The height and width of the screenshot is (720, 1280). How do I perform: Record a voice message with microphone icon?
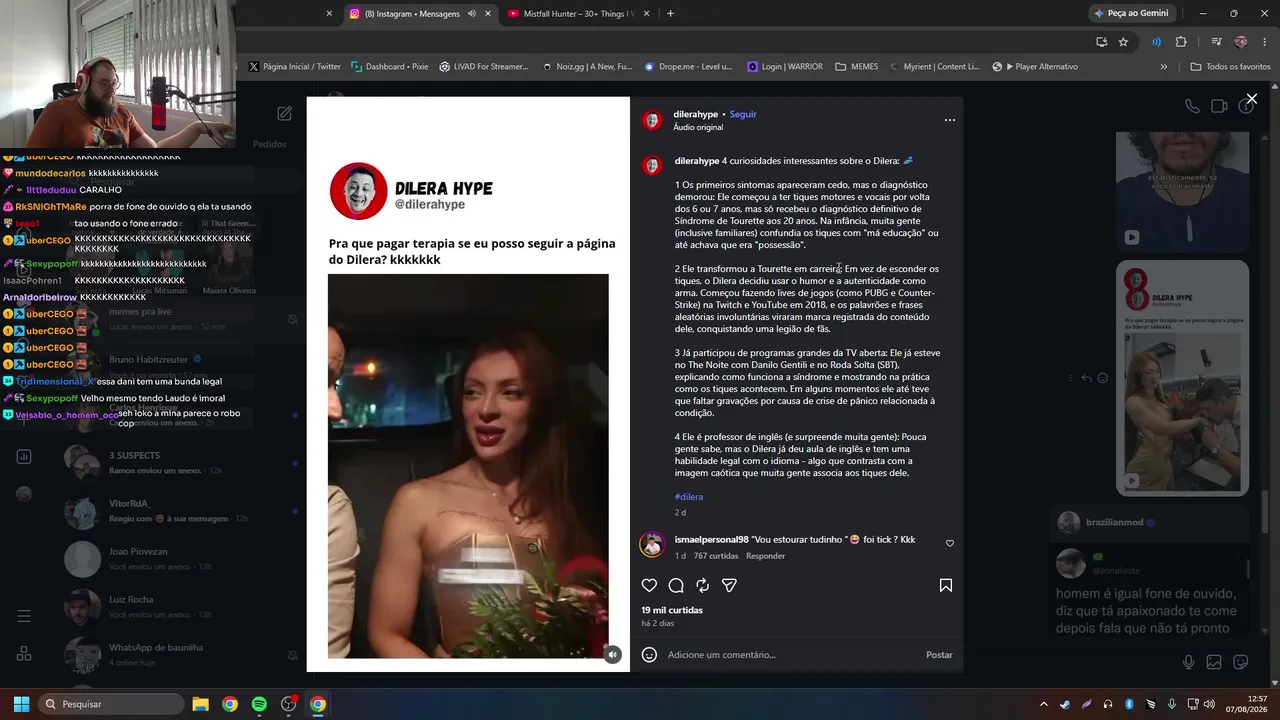point(1188,662)
